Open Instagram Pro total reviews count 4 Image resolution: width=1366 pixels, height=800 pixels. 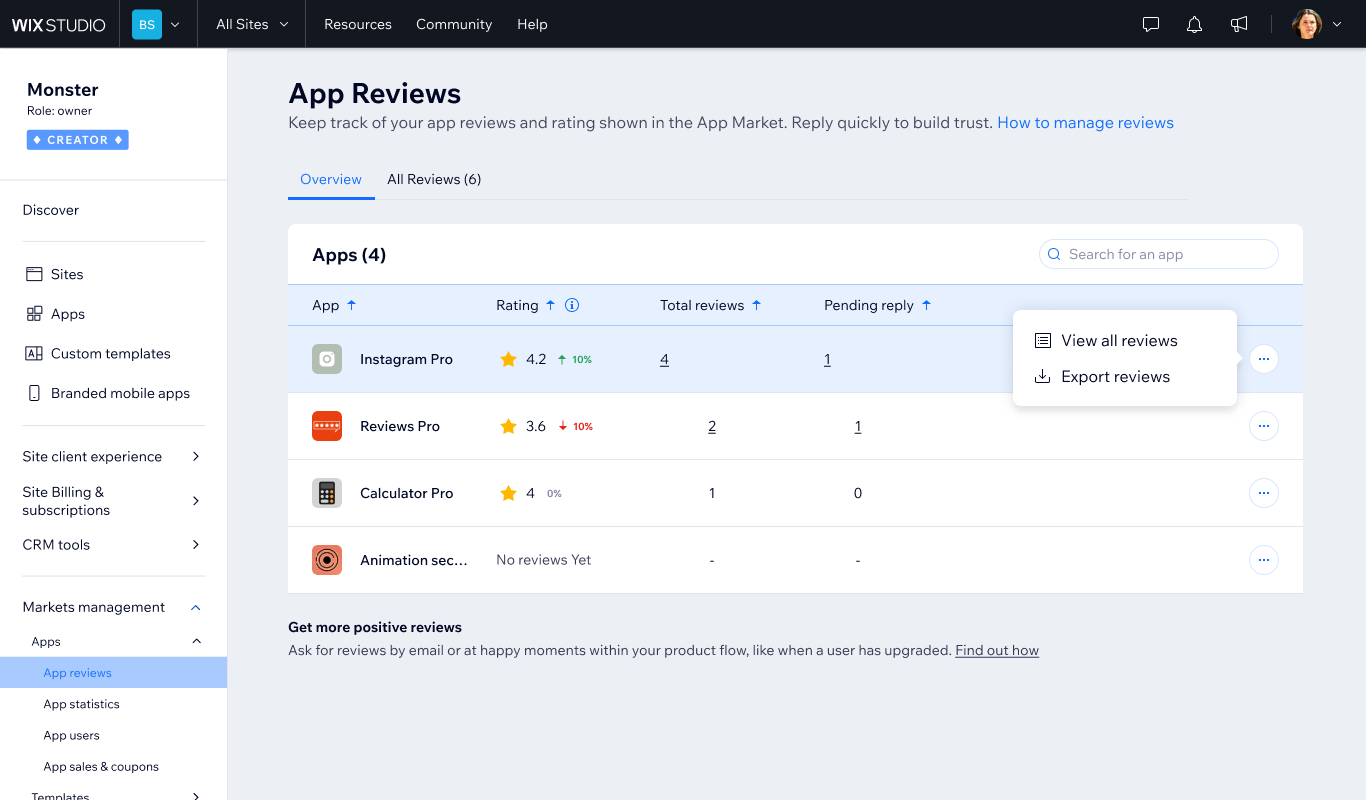coord(664,359)
